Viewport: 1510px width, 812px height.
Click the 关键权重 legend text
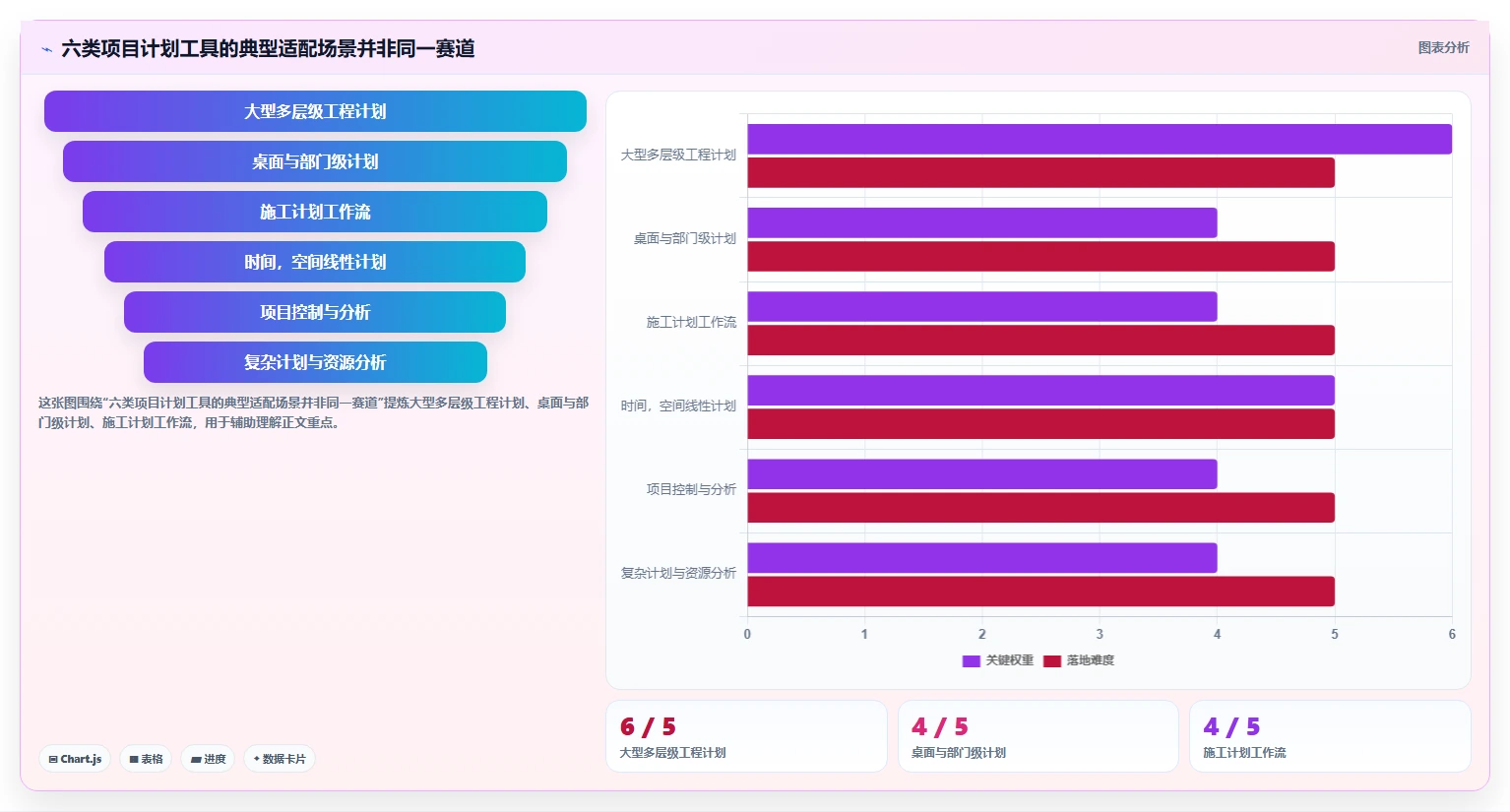click(1010, 660)
